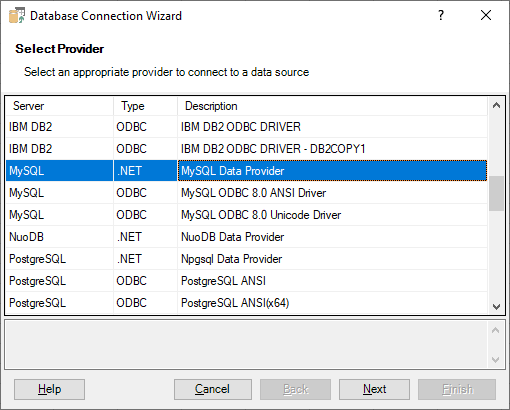
Task: Select the IBM DB2 ODBC DRIVER row
Action: (x=247, y=127)
